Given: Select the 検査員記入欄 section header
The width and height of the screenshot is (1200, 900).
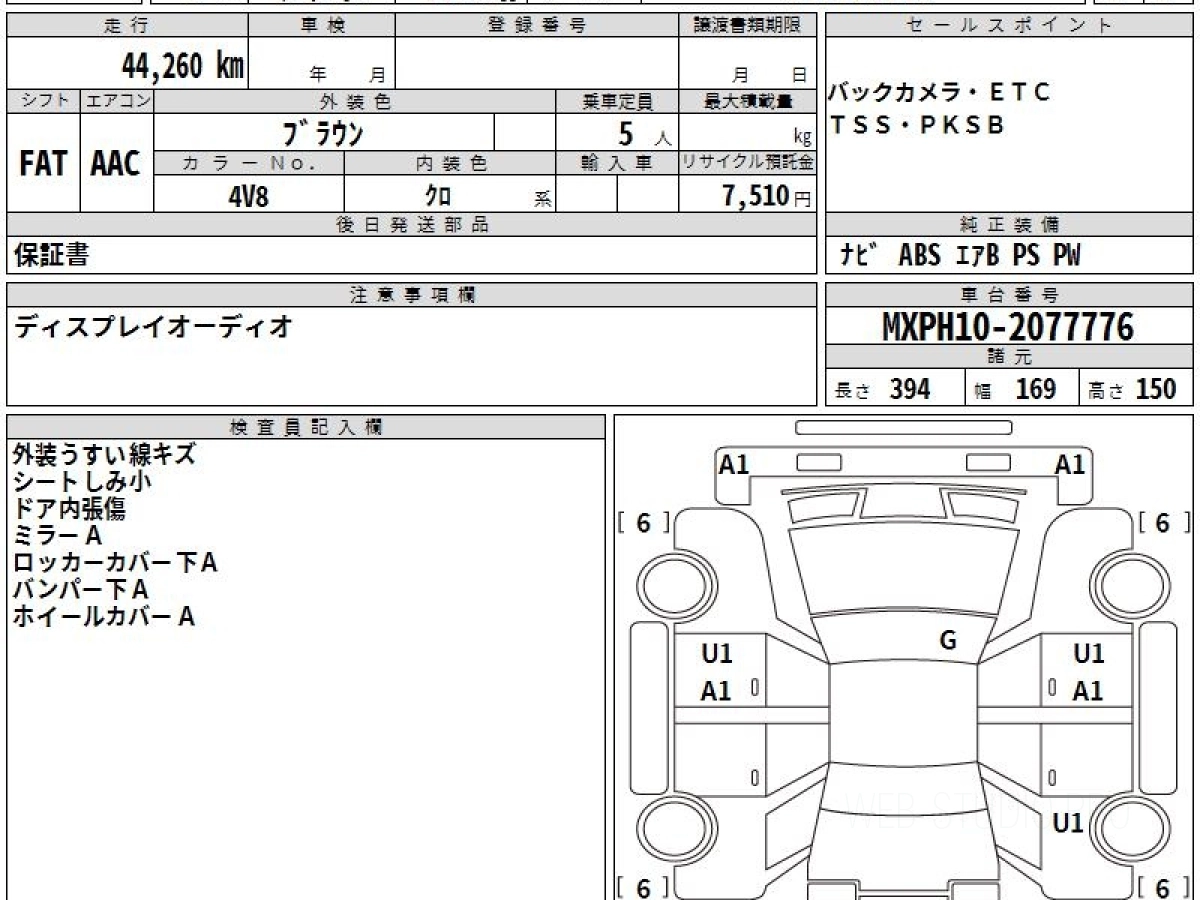Looking at the screenshot, I should tap(306, 427).
